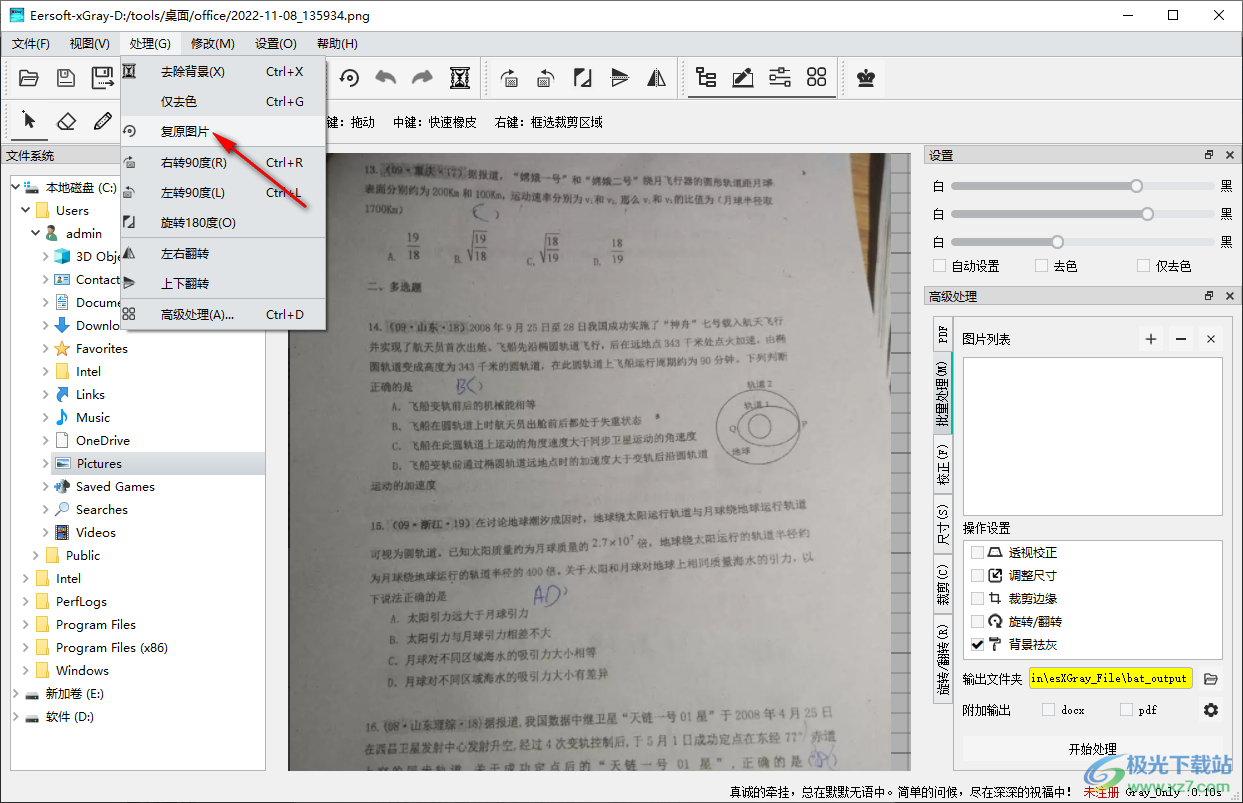Expand the Pictures folder node
Screen dimensions: 1243x803
tap(46, 463)
